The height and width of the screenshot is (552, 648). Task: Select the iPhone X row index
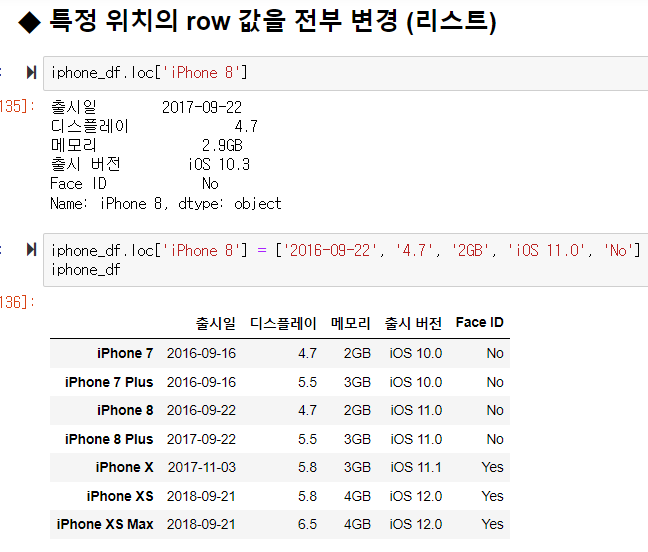click(124, 467)
